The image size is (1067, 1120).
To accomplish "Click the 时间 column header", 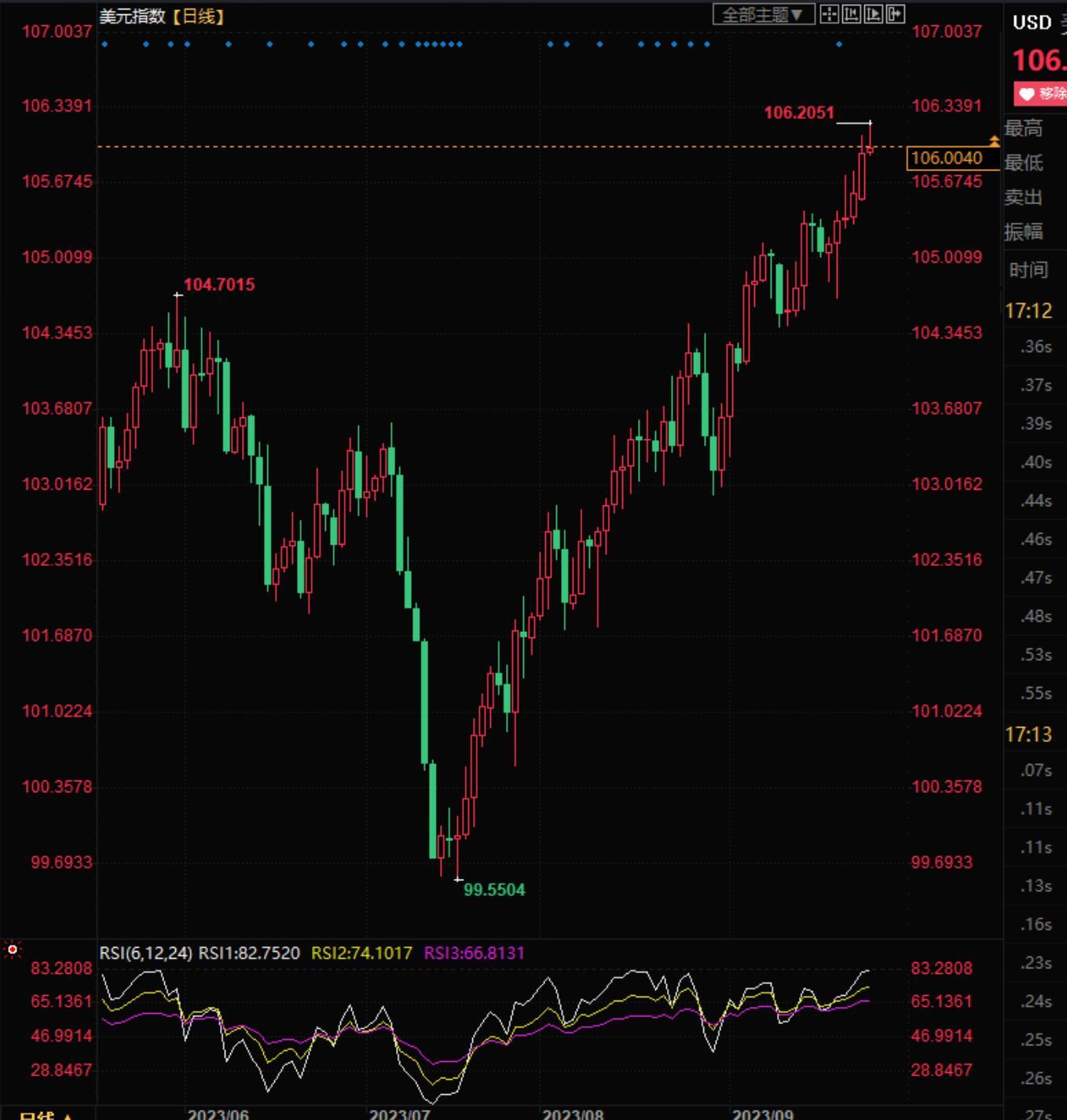I will [1028, 270].
